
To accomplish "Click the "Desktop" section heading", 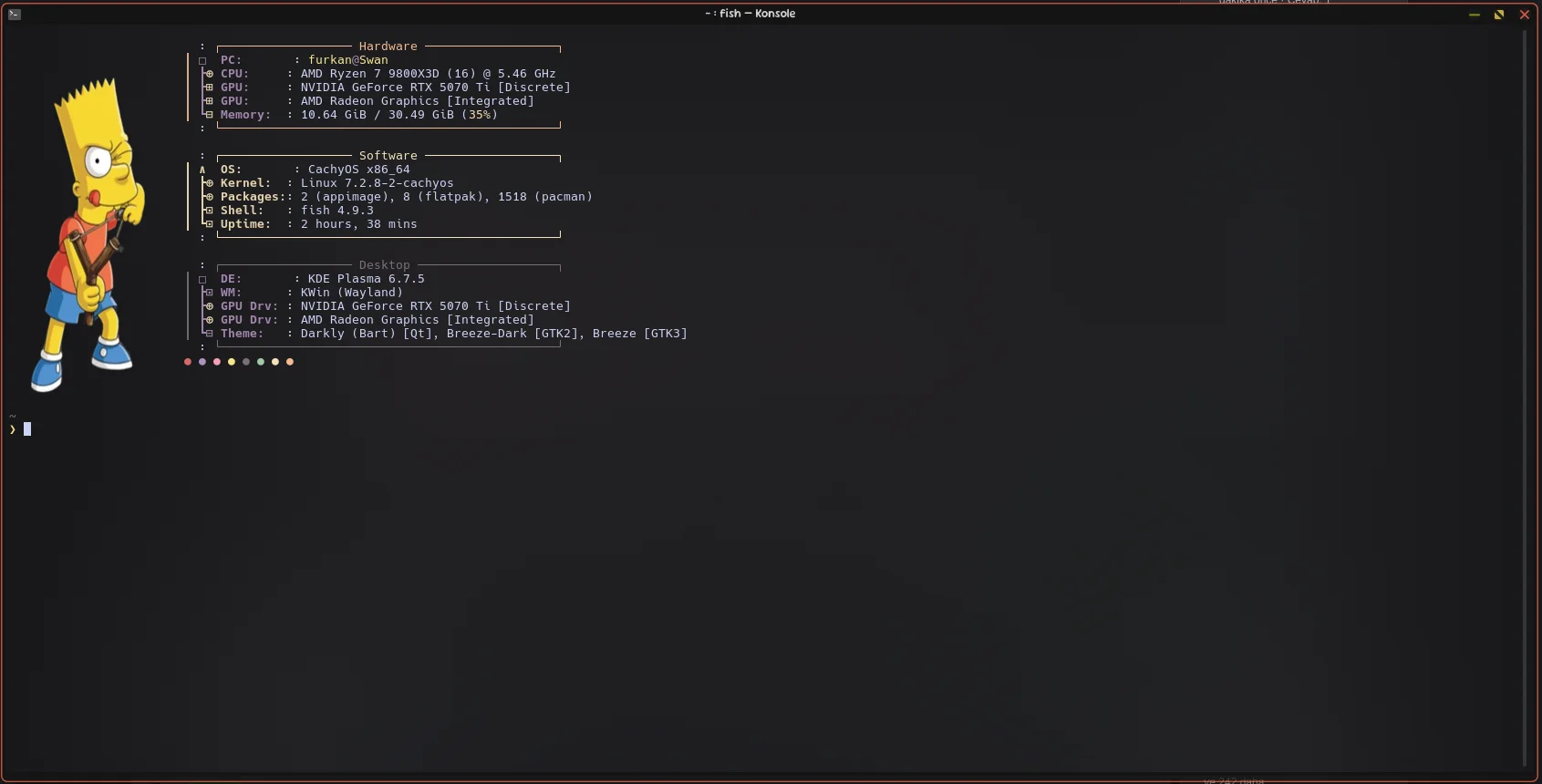I will coord(385,265).
